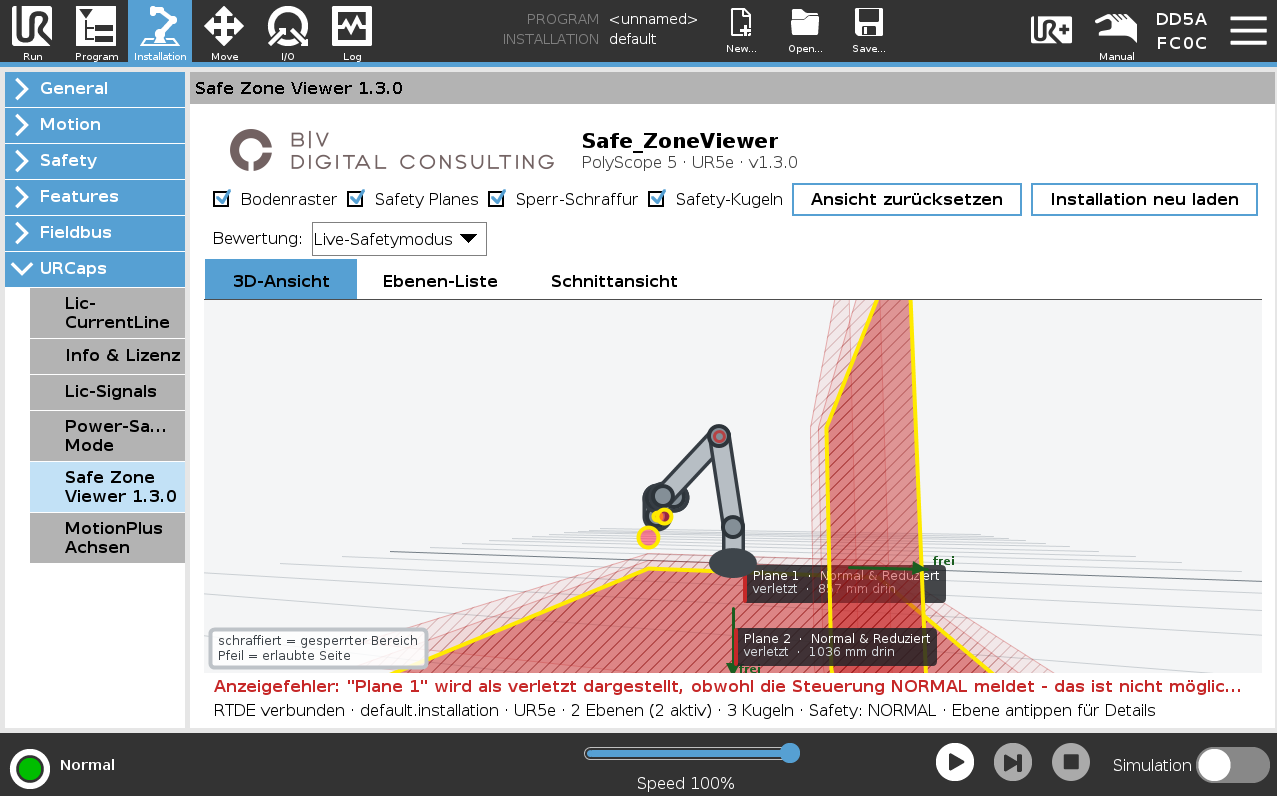Image resolution: width=1277 pixels, height=796 pixels.
Task: Tap the Plane 2 label in 3D view
Action: point(837,645)
